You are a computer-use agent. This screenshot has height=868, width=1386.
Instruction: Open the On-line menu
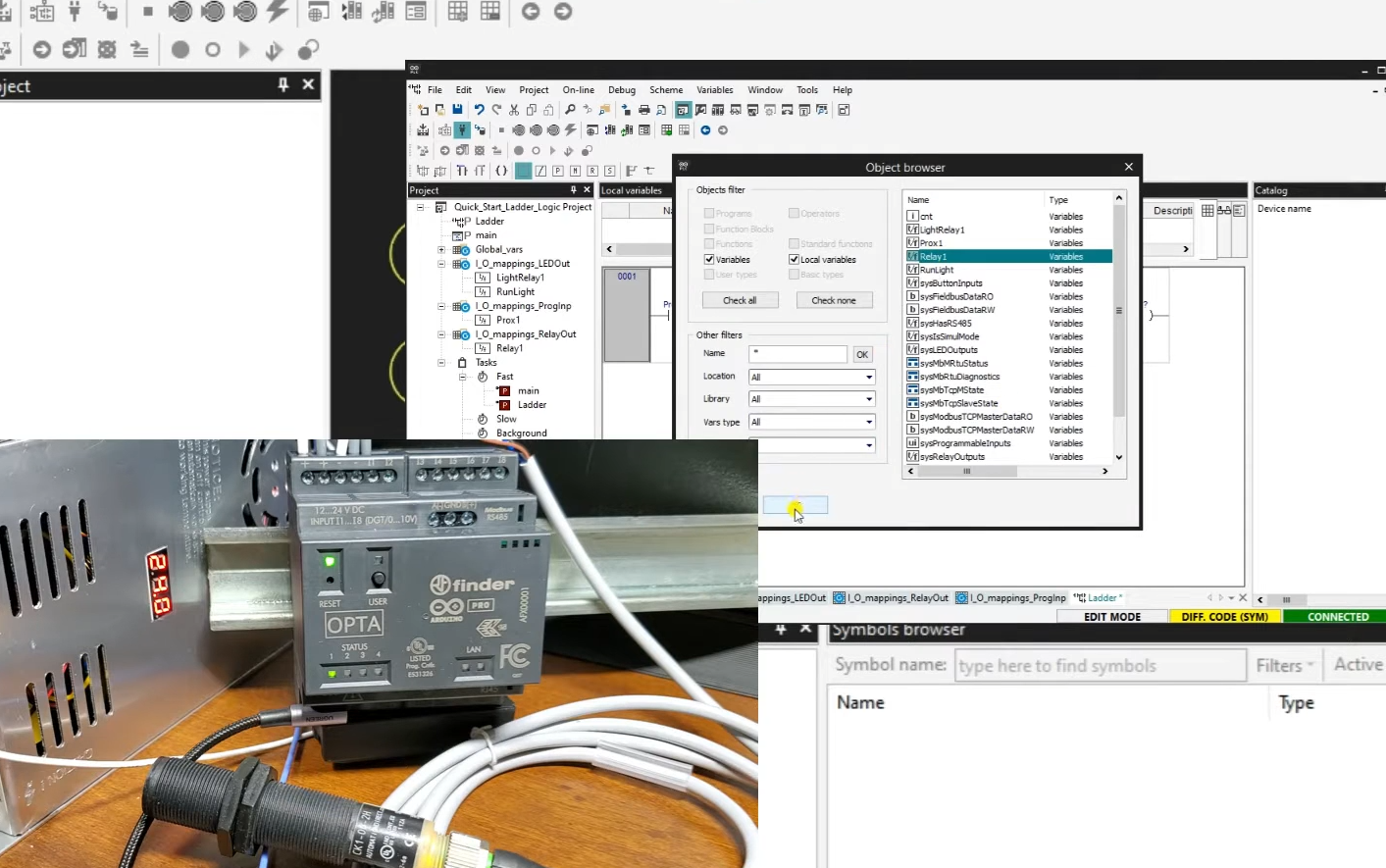[578, 89]
